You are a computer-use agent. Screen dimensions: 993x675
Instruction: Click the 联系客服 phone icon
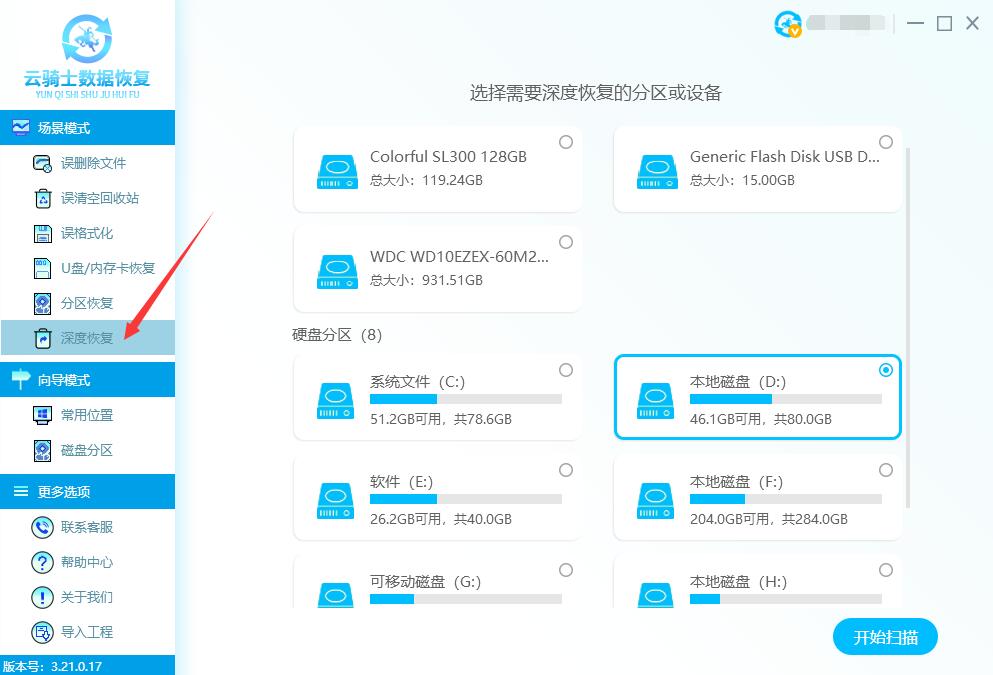click(42, 527)
